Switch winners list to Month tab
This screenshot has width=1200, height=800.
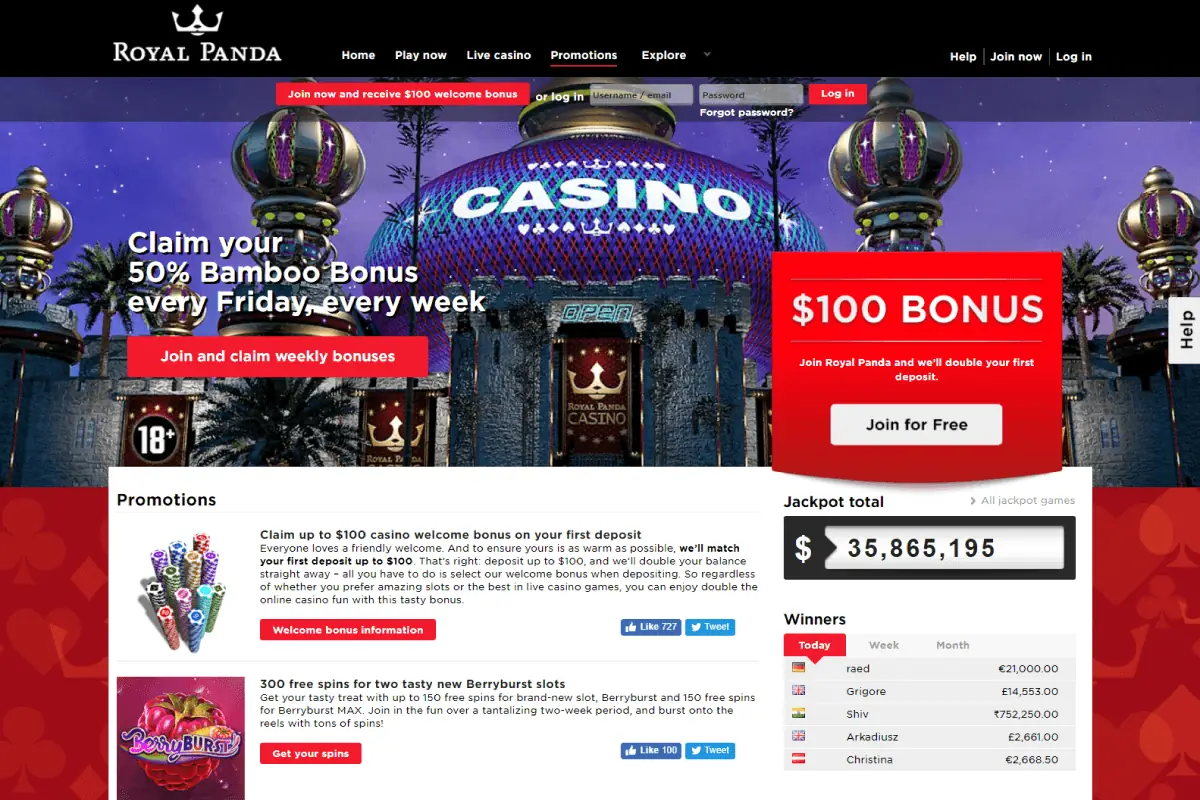click(x=952, y=645)
